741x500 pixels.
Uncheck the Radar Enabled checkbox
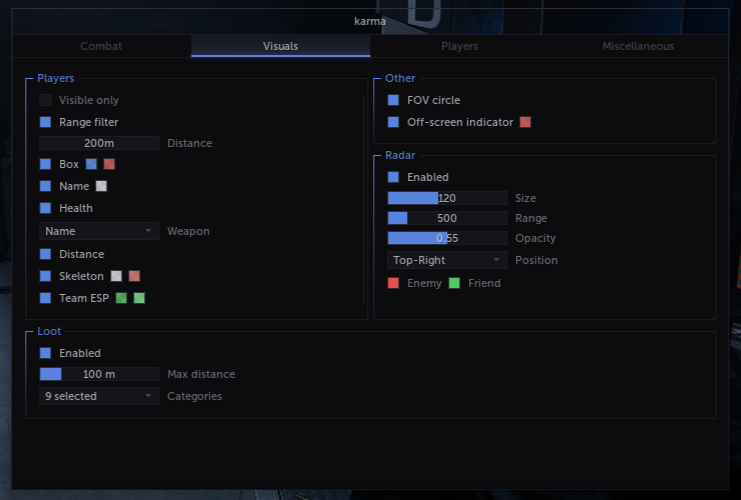[x=393, y=177]
